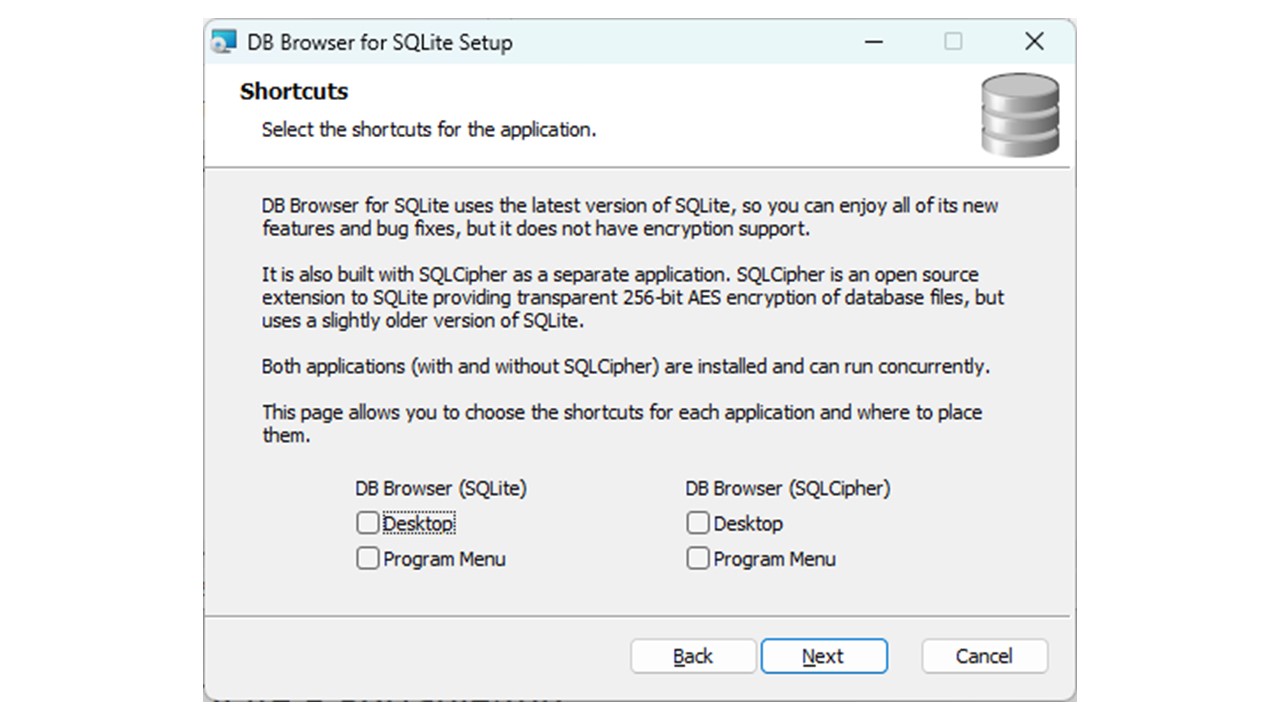The width and height of the screenshot is (1280, 720).
Task: Click the maximize button
Action: (953, 42)
